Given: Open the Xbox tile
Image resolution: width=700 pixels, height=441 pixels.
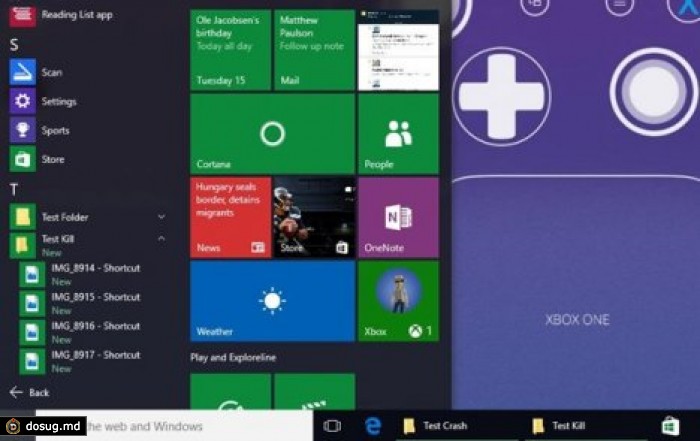Looking at the screenshot, I should click(x=398, y=301).
